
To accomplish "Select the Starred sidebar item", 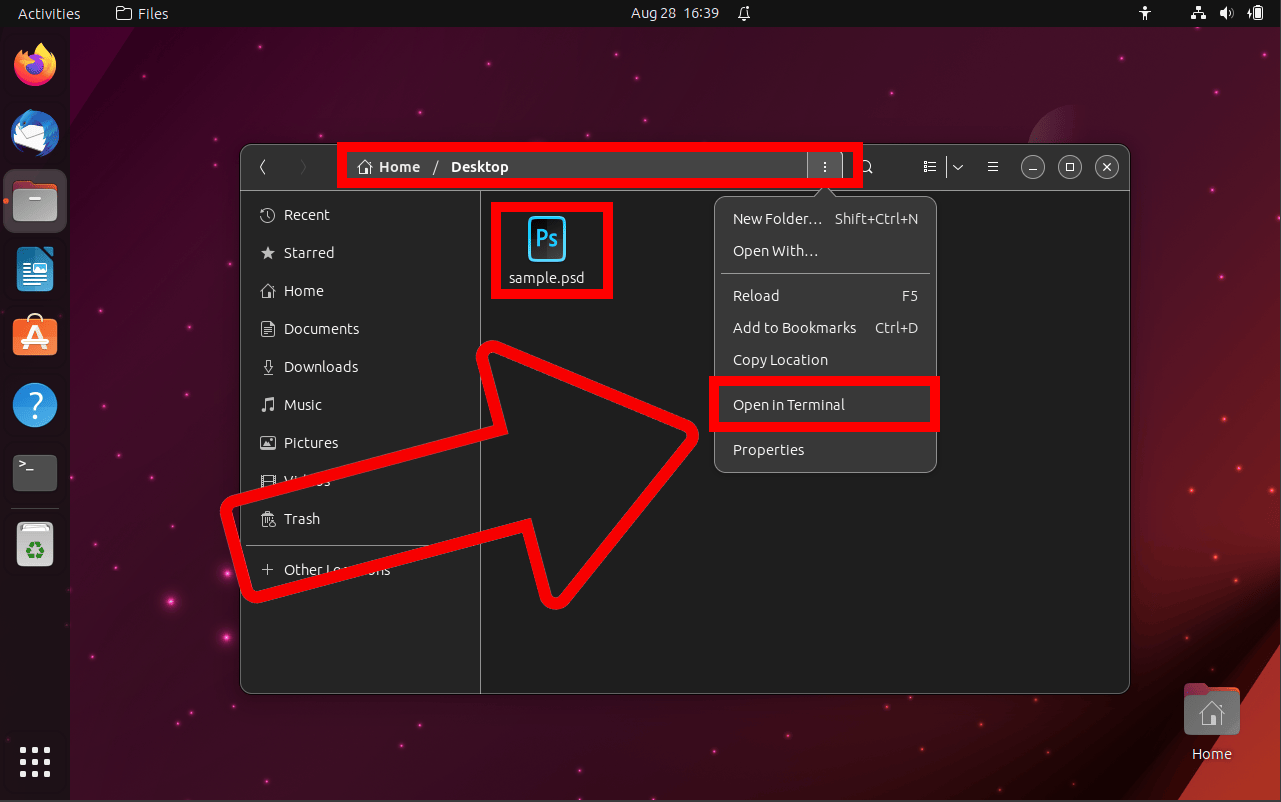I will tap(308, 252).
